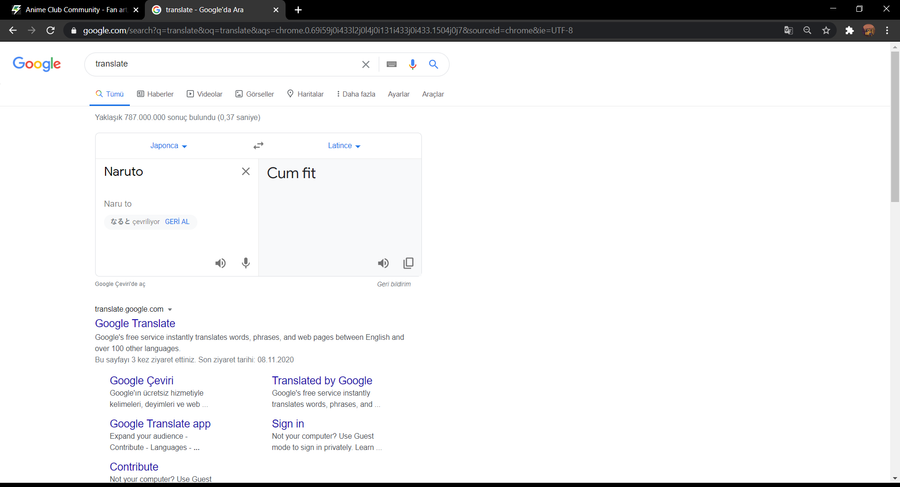900x487 pixels.
Task: Open Google Çeviri'de aç link
Action: [x=120, y=284]
